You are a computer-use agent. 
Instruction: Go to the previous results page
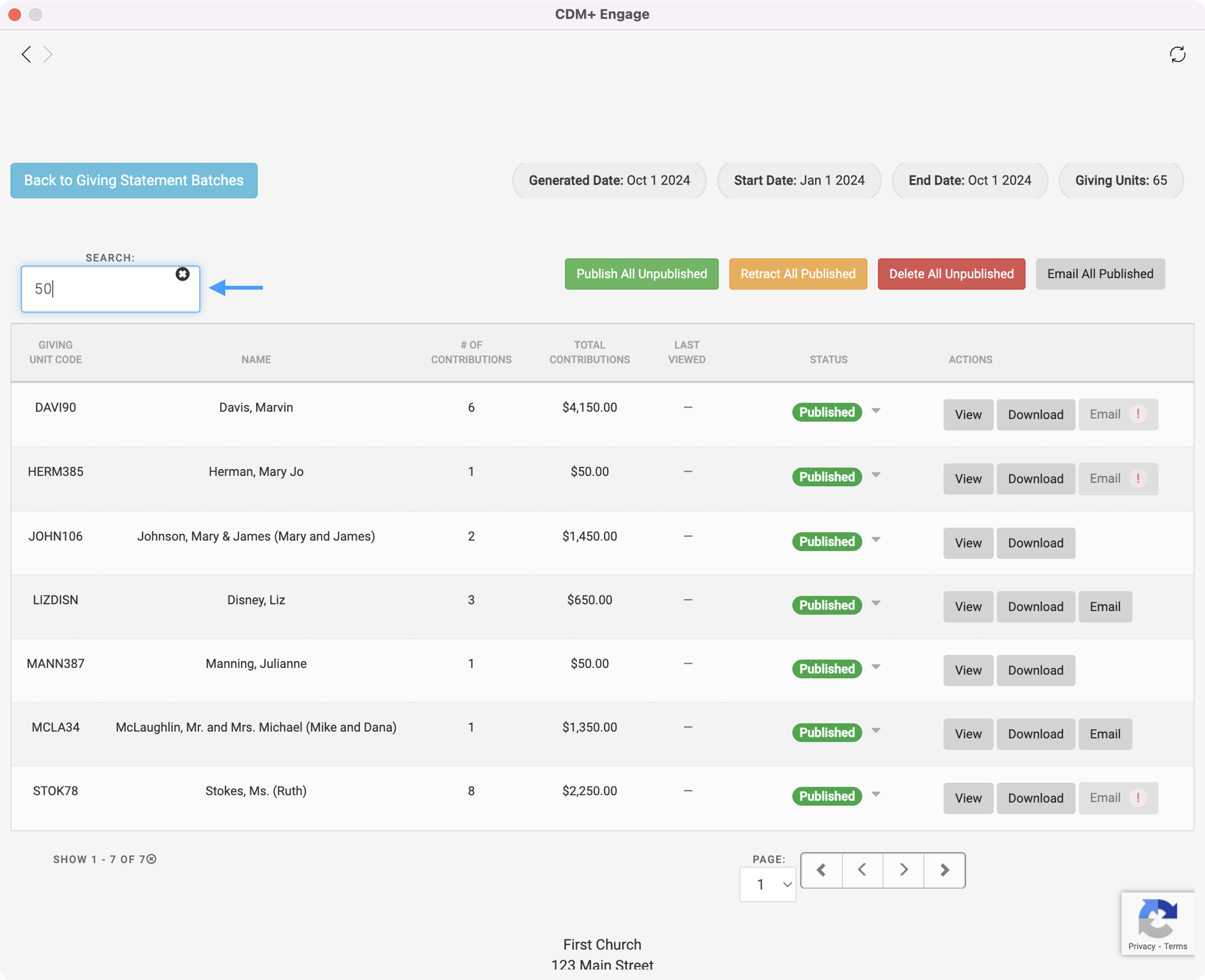[x=862, y=870]
